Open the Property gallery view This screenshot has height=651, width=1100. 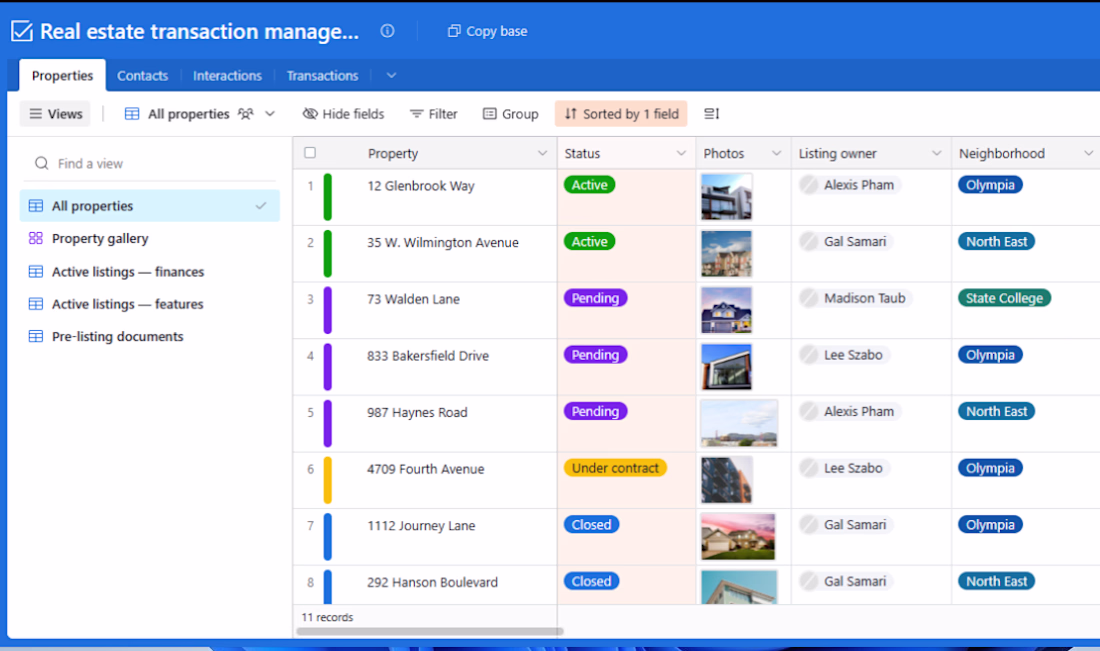[x=149, y=239]
